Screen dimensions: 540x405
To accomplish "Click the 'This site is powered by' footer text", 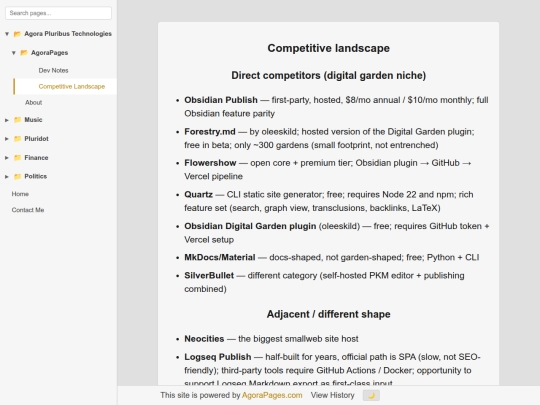I will [200, 395].
